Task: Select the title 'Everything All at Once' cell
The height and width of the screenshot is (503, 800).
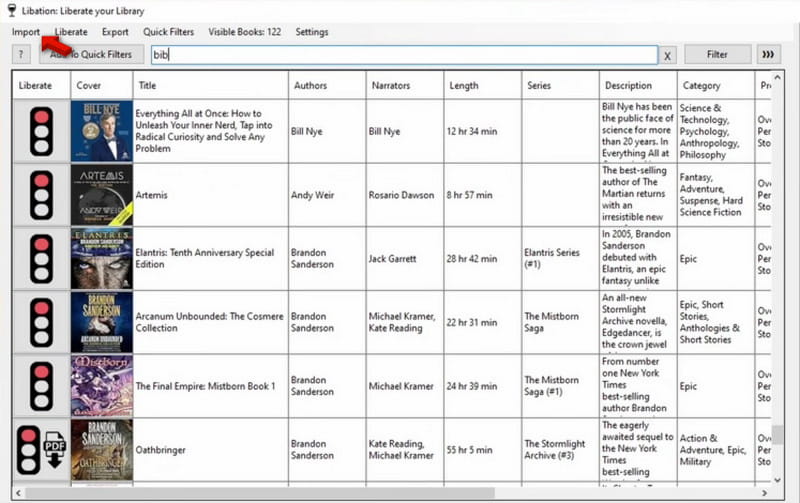Action: 210,131
